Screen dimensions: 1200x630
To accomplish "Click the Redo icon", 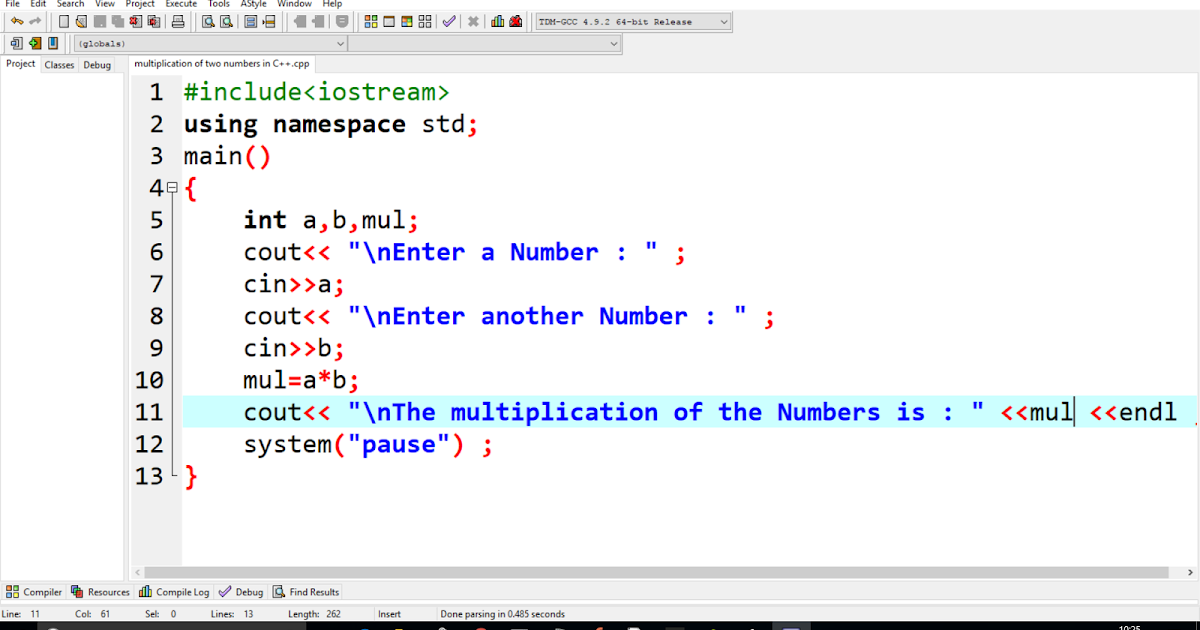I will [x=35, y=21].
